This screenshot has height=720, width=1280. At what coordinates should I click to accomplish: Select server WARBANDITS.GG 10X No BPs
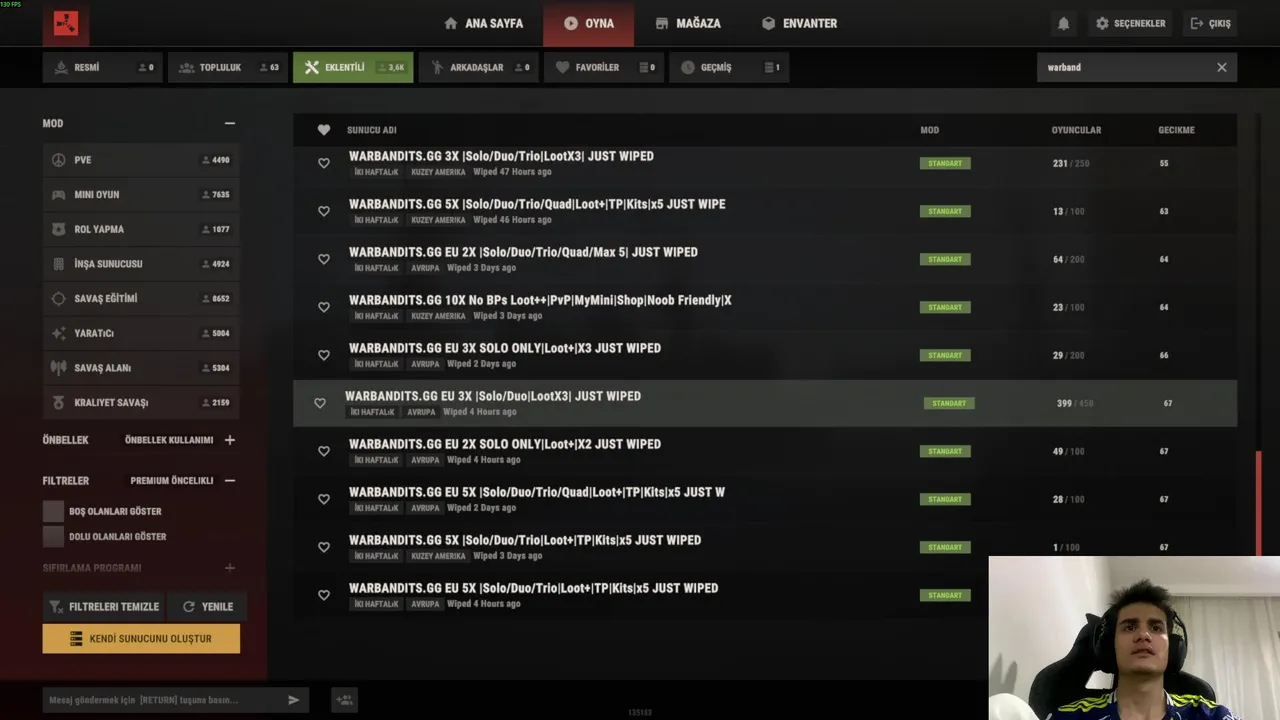click(765, 307)
